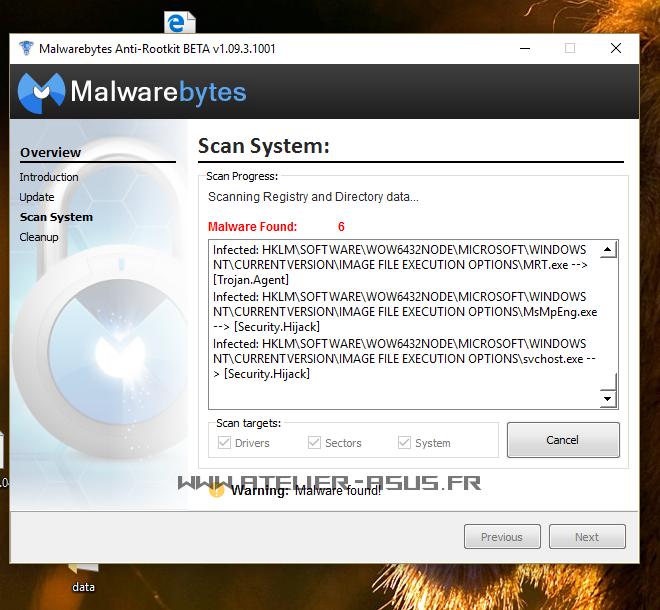
Task: Minimize the Anti-Rootkit window
Action: click(523, 48)
